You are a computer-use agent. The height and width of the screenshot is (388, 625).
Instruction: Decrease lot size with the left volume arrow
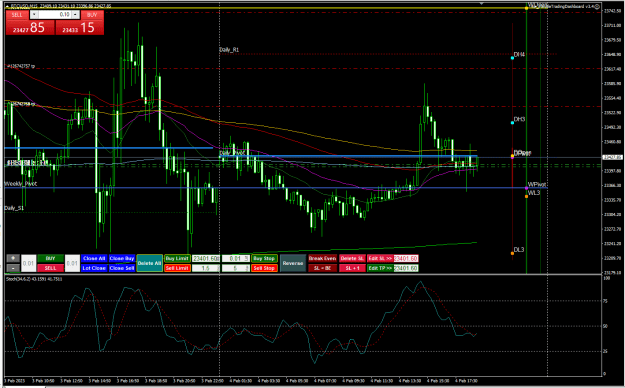pyautogui.click(x=34, y=15)
